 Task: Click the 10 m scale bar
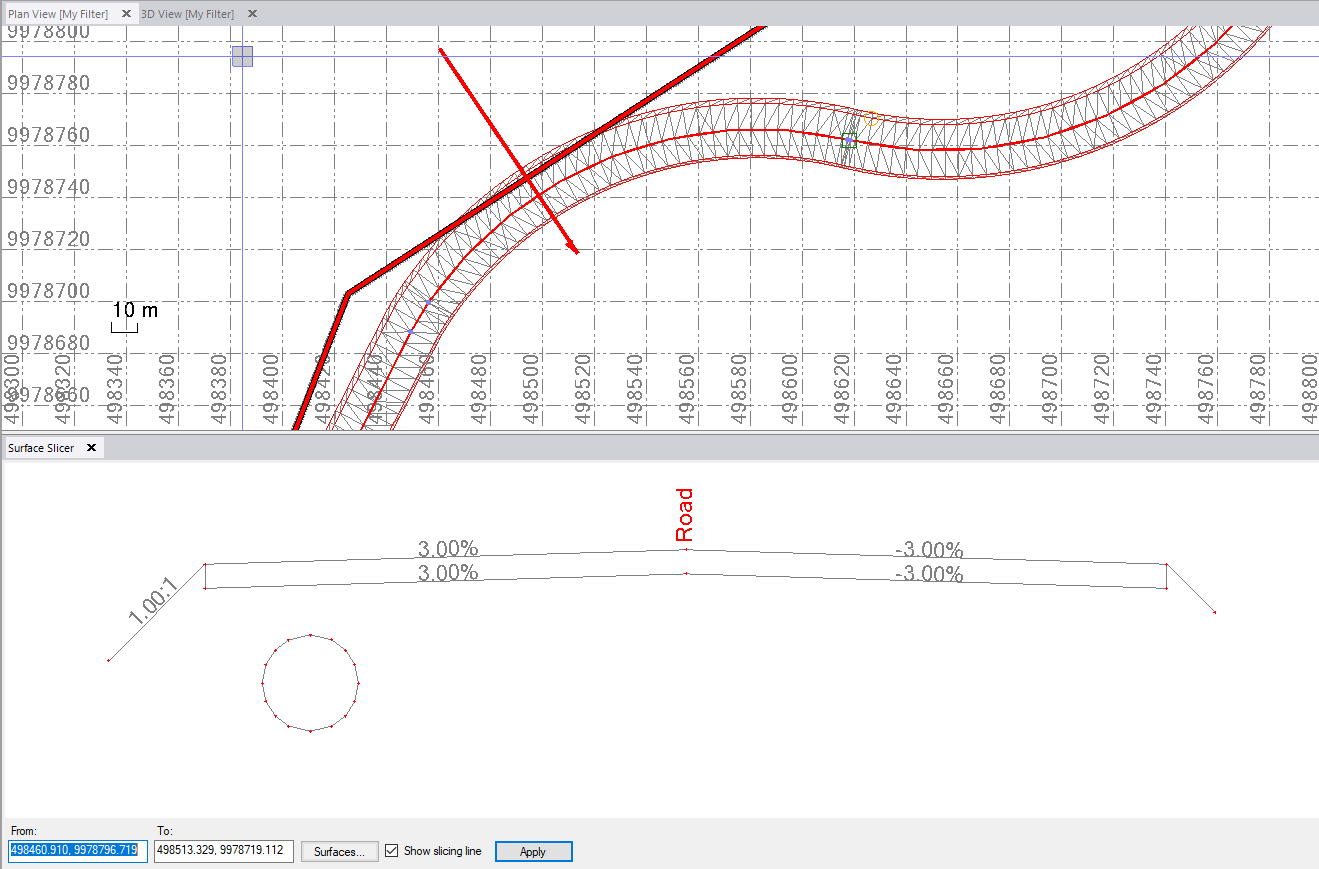tap(124, 325)
